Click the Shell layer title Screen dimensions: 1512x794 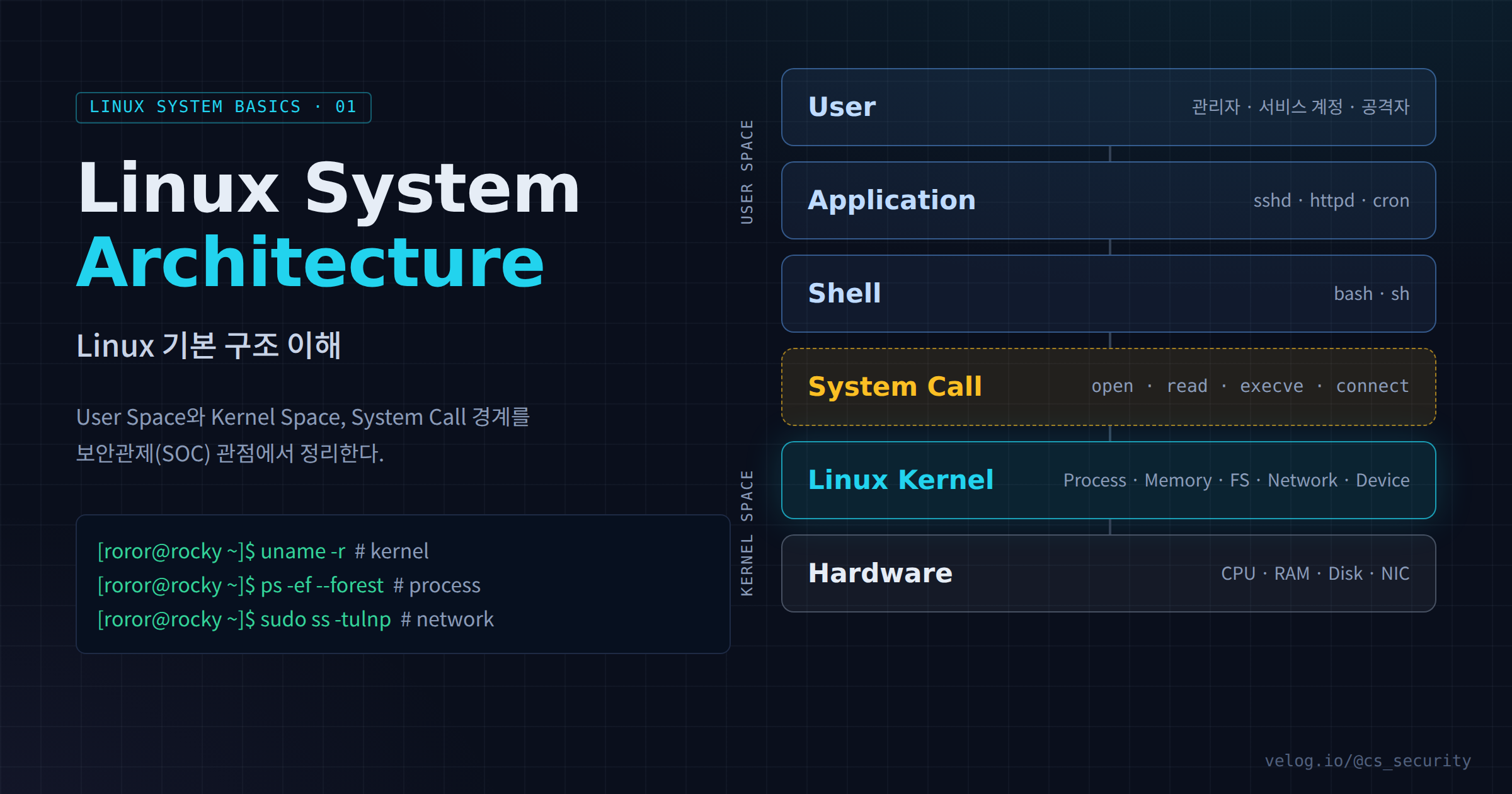point(844,294)
